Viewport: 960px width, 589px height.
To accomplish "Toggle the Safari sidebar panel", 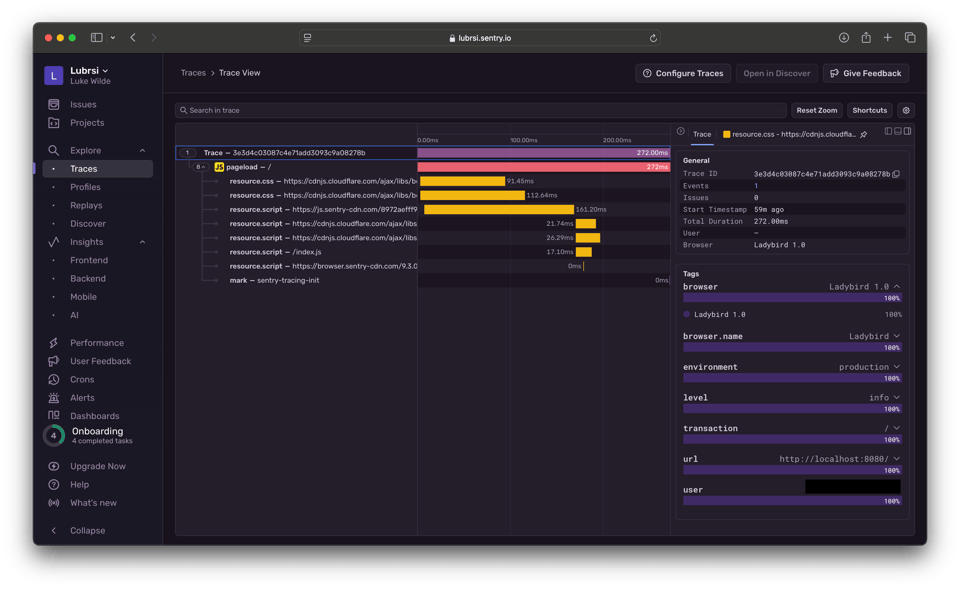I will coord(97,38).
